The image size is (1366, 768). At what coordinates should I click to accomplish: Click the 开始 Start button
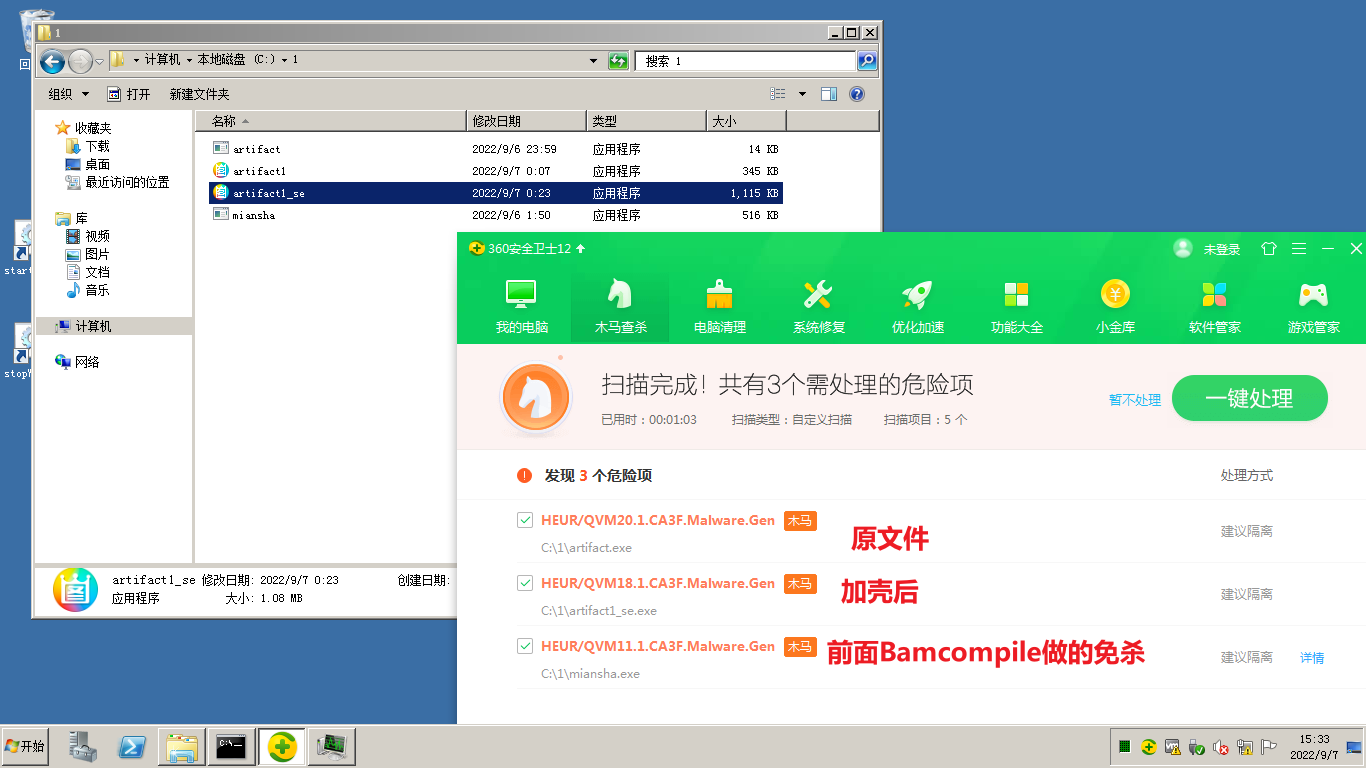[25, 746]
